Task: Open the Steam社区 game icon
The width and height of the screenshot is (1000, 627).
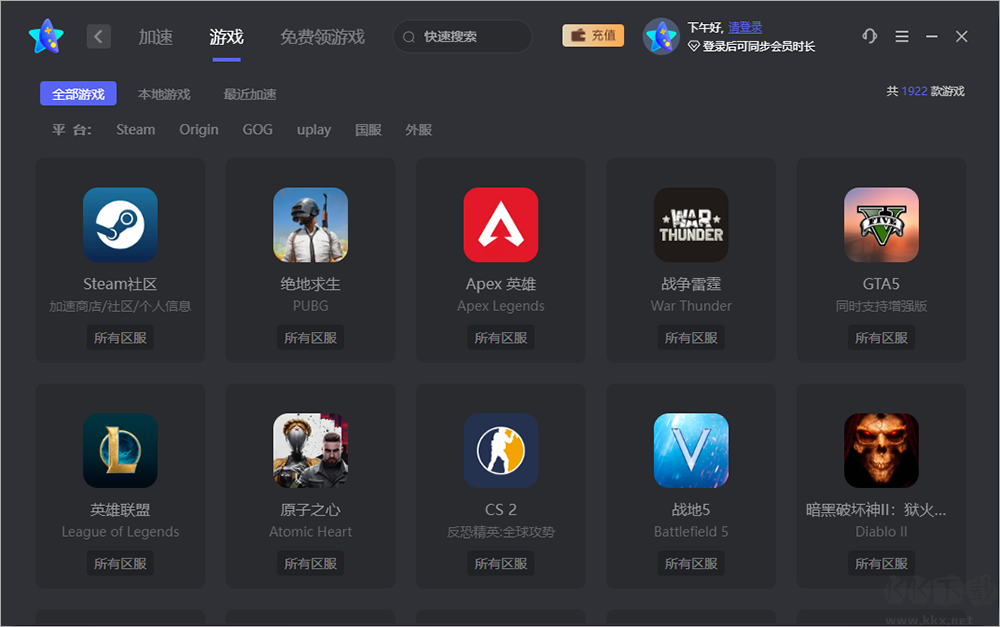Action: tap(121, 225)
